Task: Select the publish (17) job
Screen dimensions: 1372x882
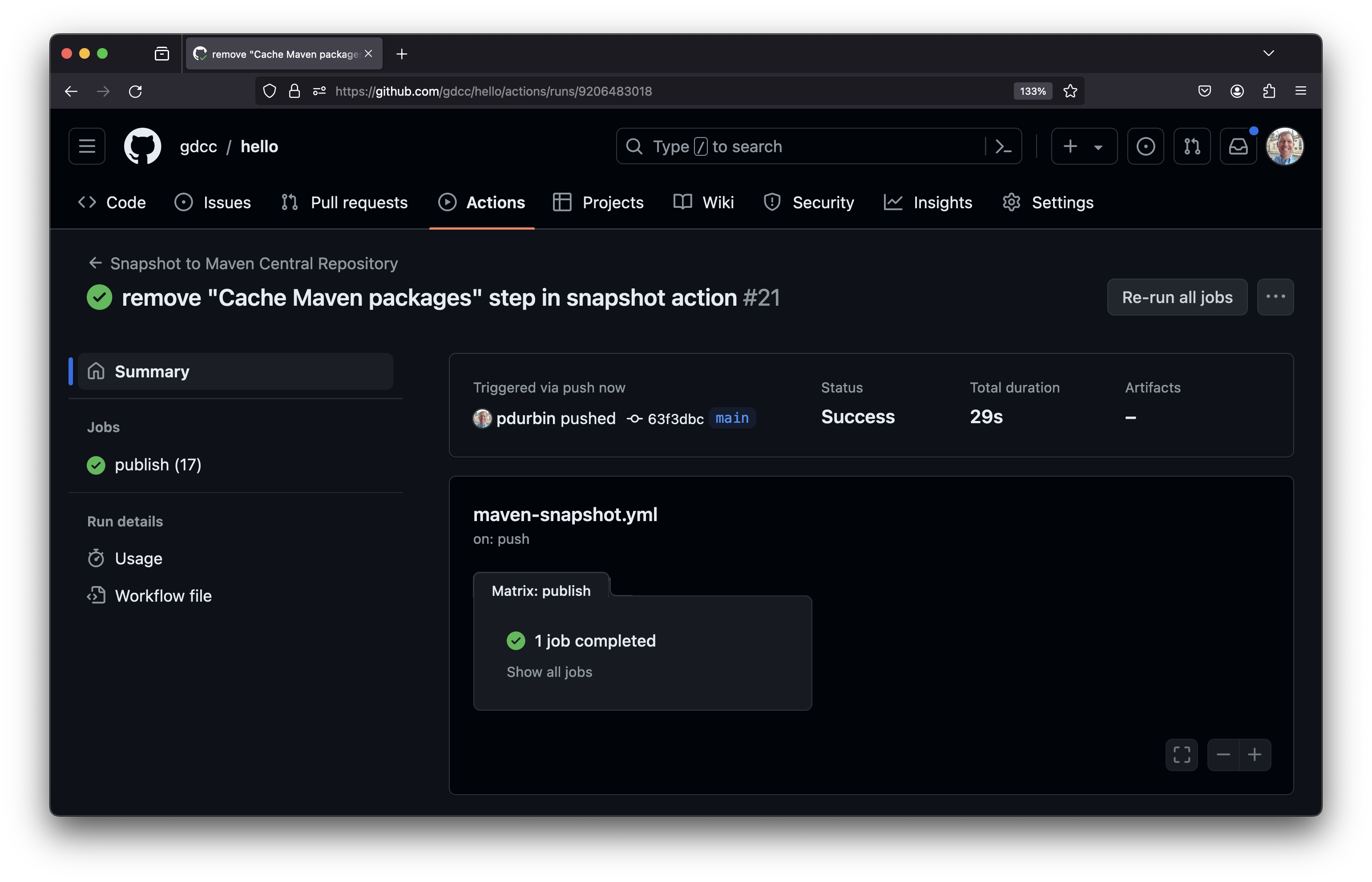Action: coord(157,465)
